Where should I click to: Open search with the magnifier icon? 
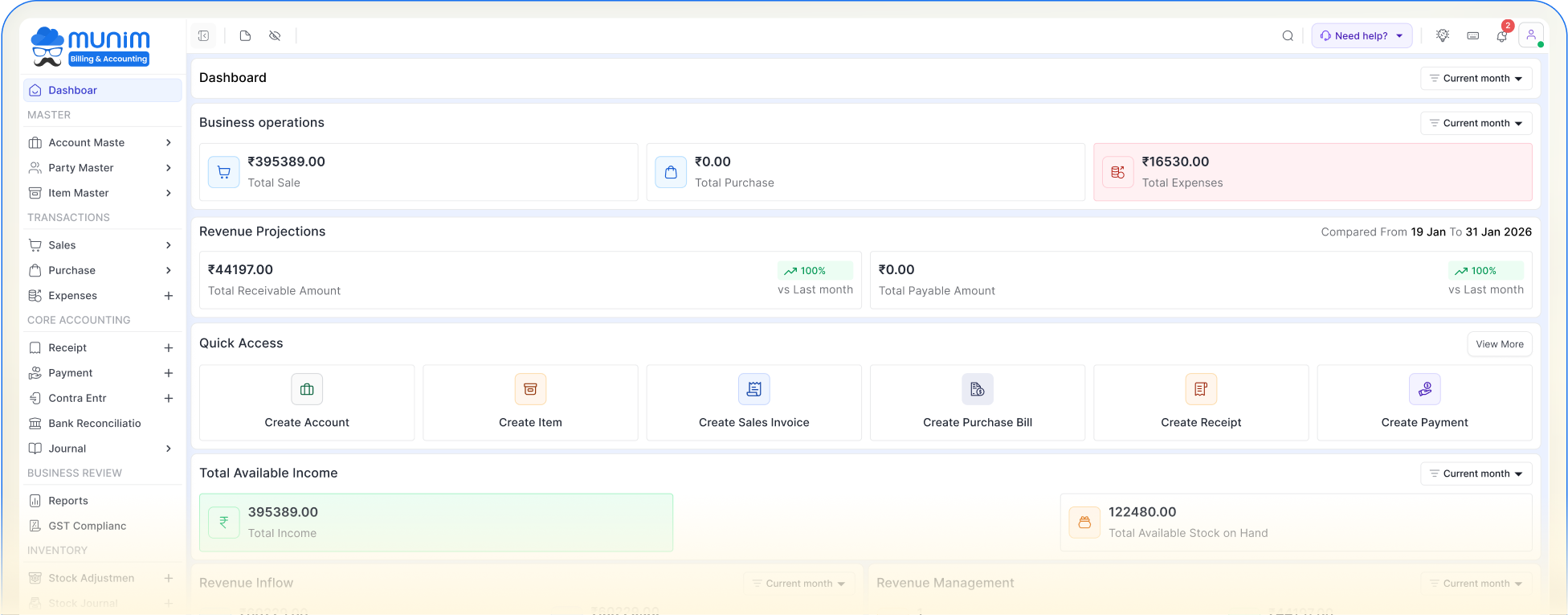tap(1288, 36)
